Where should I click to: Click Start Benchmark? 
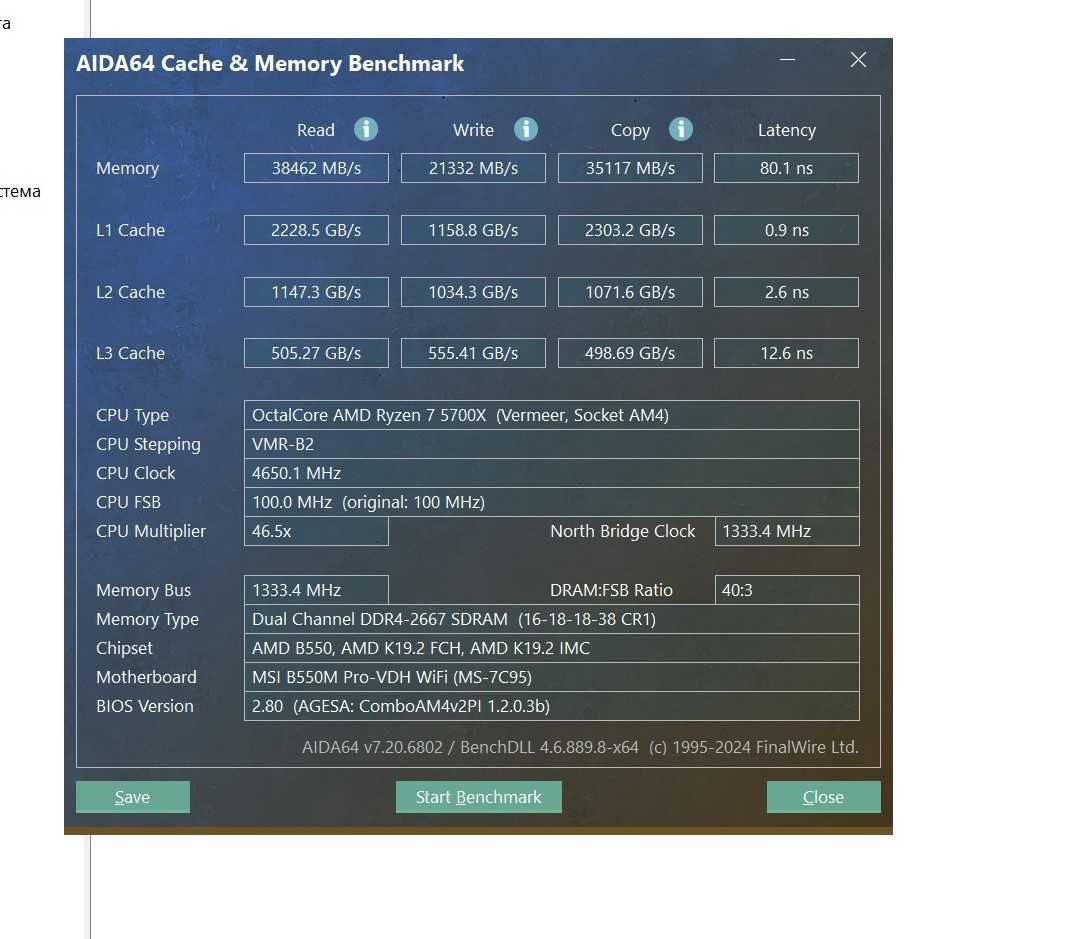click(x=478, y=797)
